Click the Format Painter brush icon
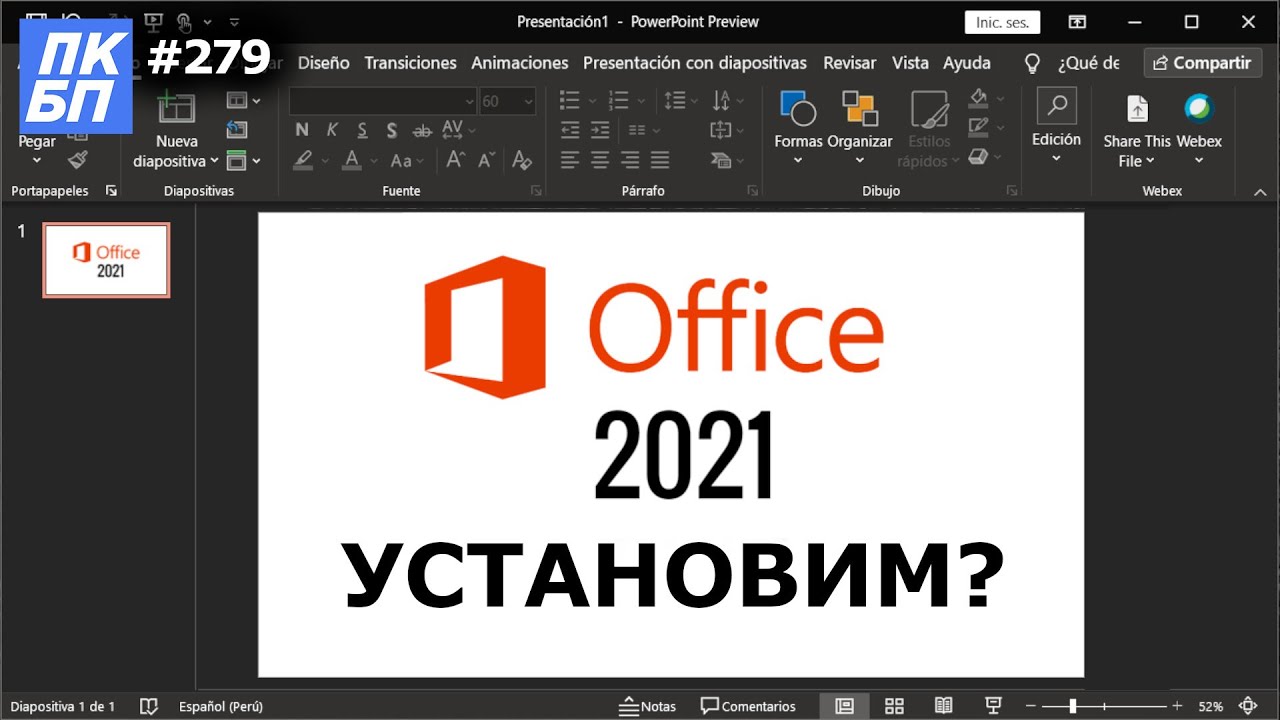The width and height of the screenshot is (1280, 720). (77, 160)
